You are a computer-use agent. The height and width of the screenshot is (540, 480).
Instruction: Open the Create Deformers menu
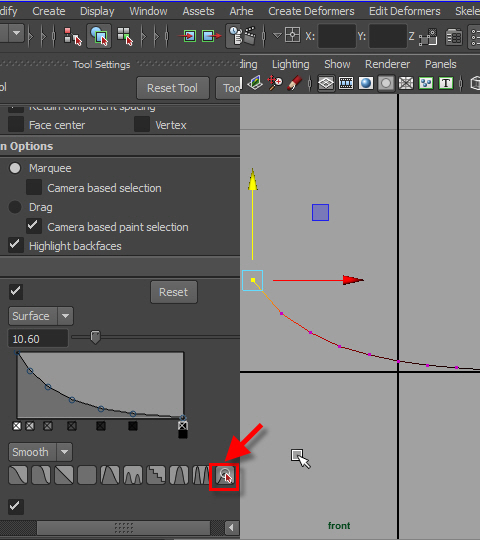(x=311, y=11)
